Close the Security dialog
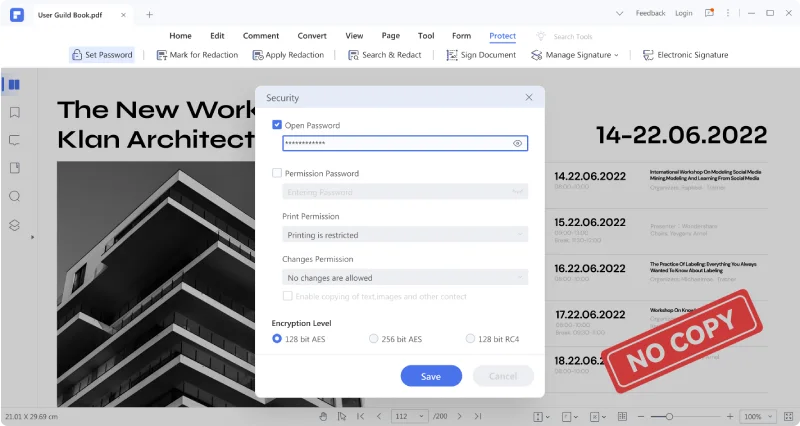 point(529,97)
